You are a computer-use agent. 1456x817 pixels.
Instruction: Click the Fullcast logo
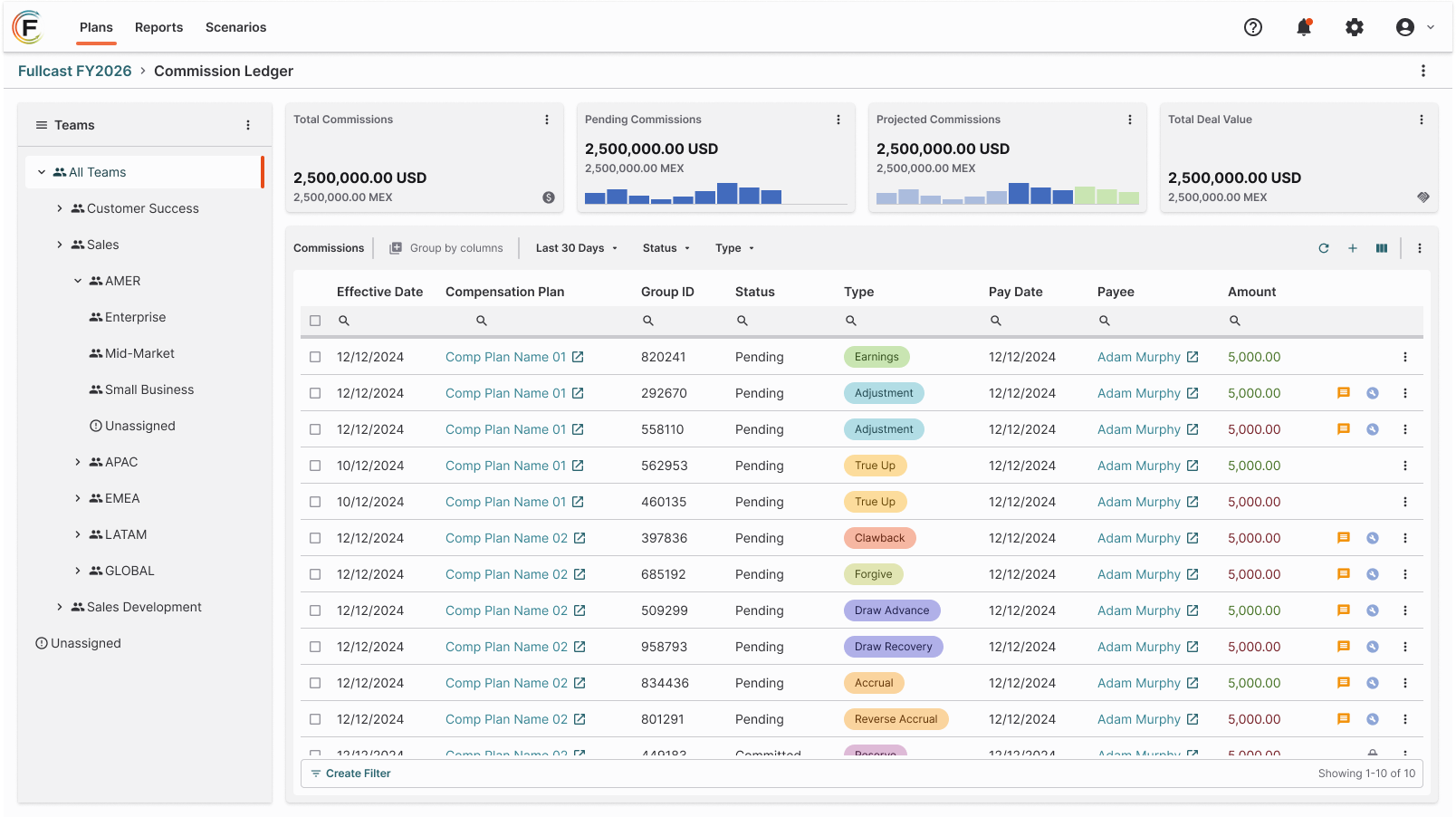click(x=27, y=27)
